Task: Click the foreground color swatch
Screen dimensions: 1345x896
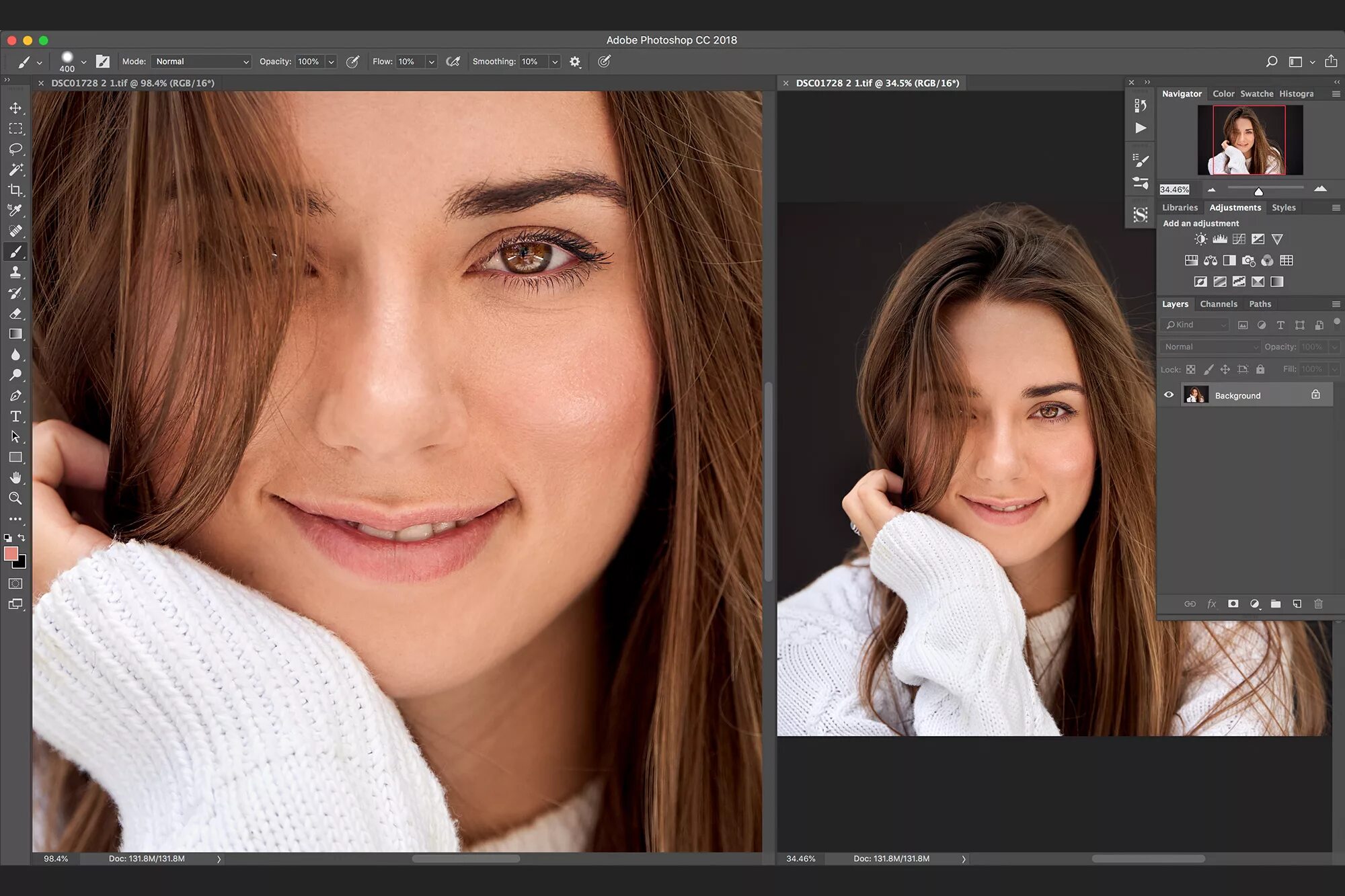Action: 11,553
